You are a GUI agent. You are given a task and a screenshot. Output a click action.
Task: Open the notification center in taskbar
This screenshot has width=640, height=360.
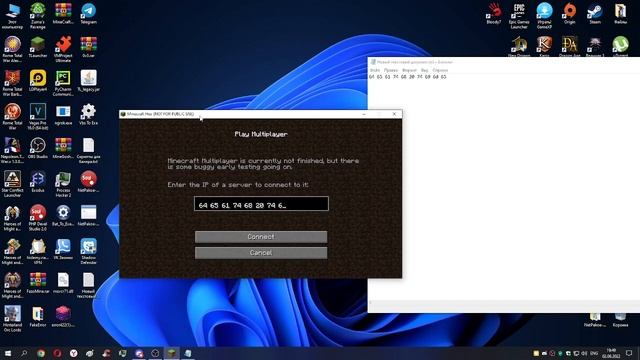coord(629,353)
